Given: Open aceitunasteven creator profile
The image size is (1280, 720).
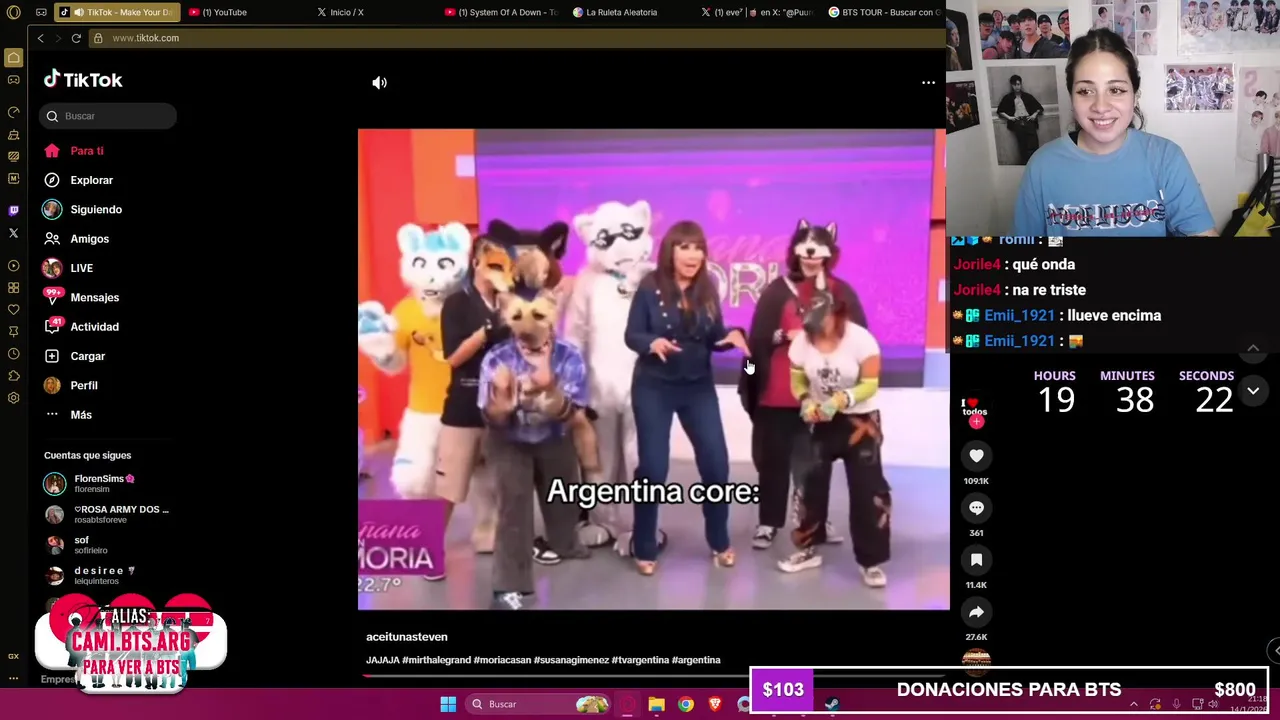Looking at the screenshot, I should 406,637.
